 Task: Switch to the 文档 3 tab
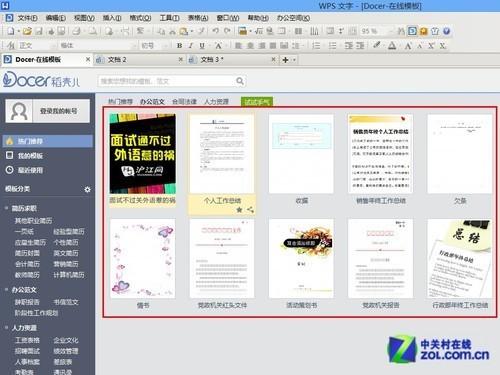click(232, 60)
